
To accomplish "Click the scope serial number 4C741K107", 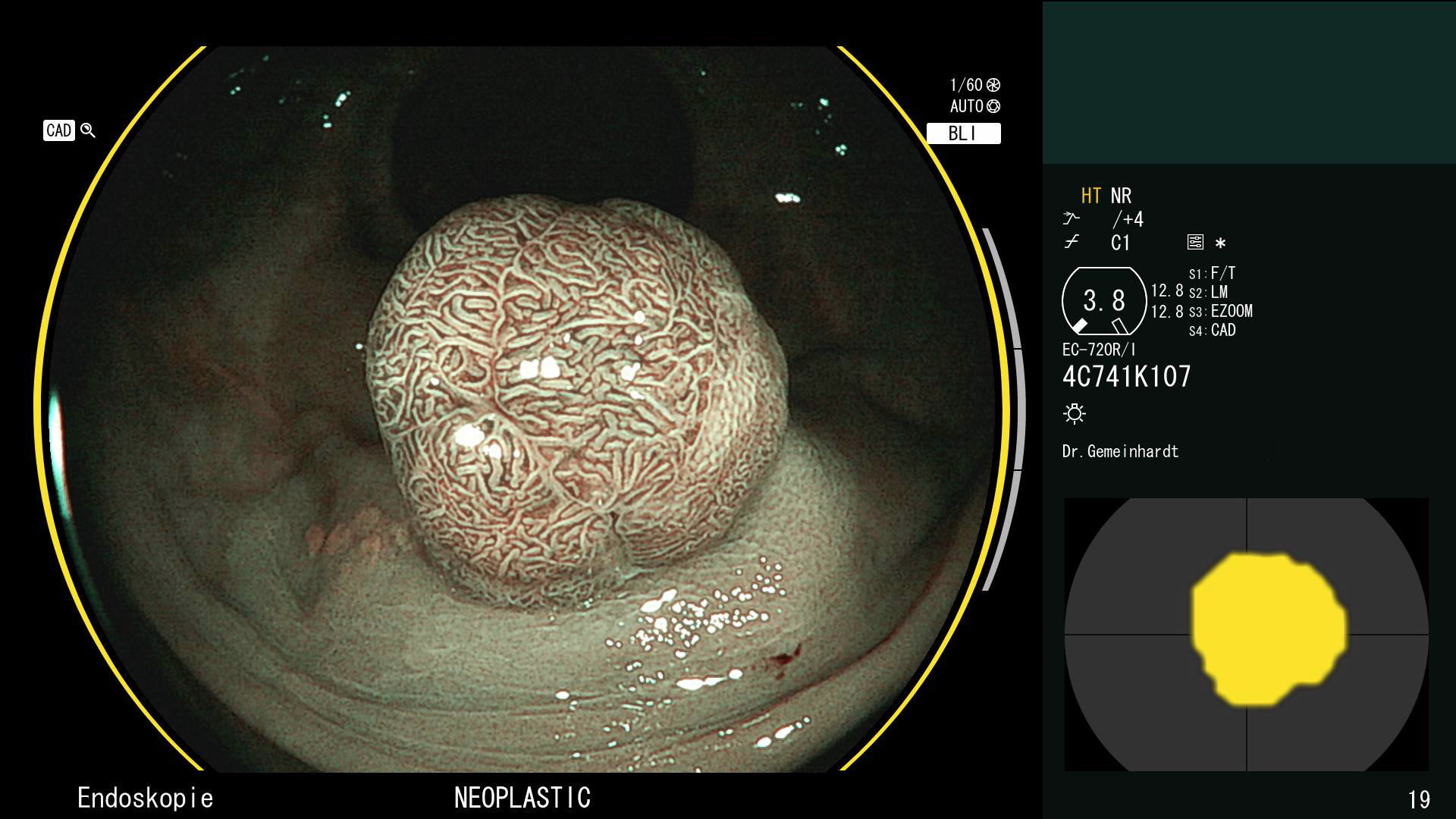I will pos(1126,376).
